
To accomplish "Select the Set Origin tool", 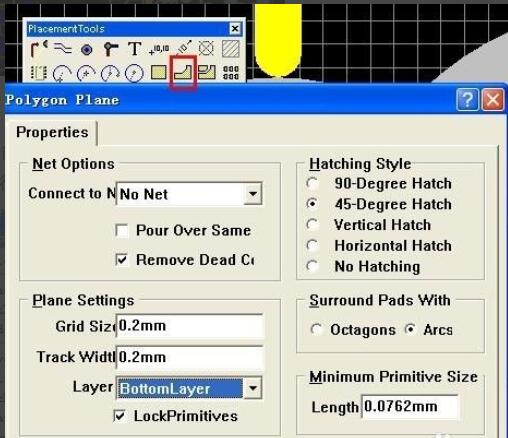I will pyautogui.click(x=206, y=48).
